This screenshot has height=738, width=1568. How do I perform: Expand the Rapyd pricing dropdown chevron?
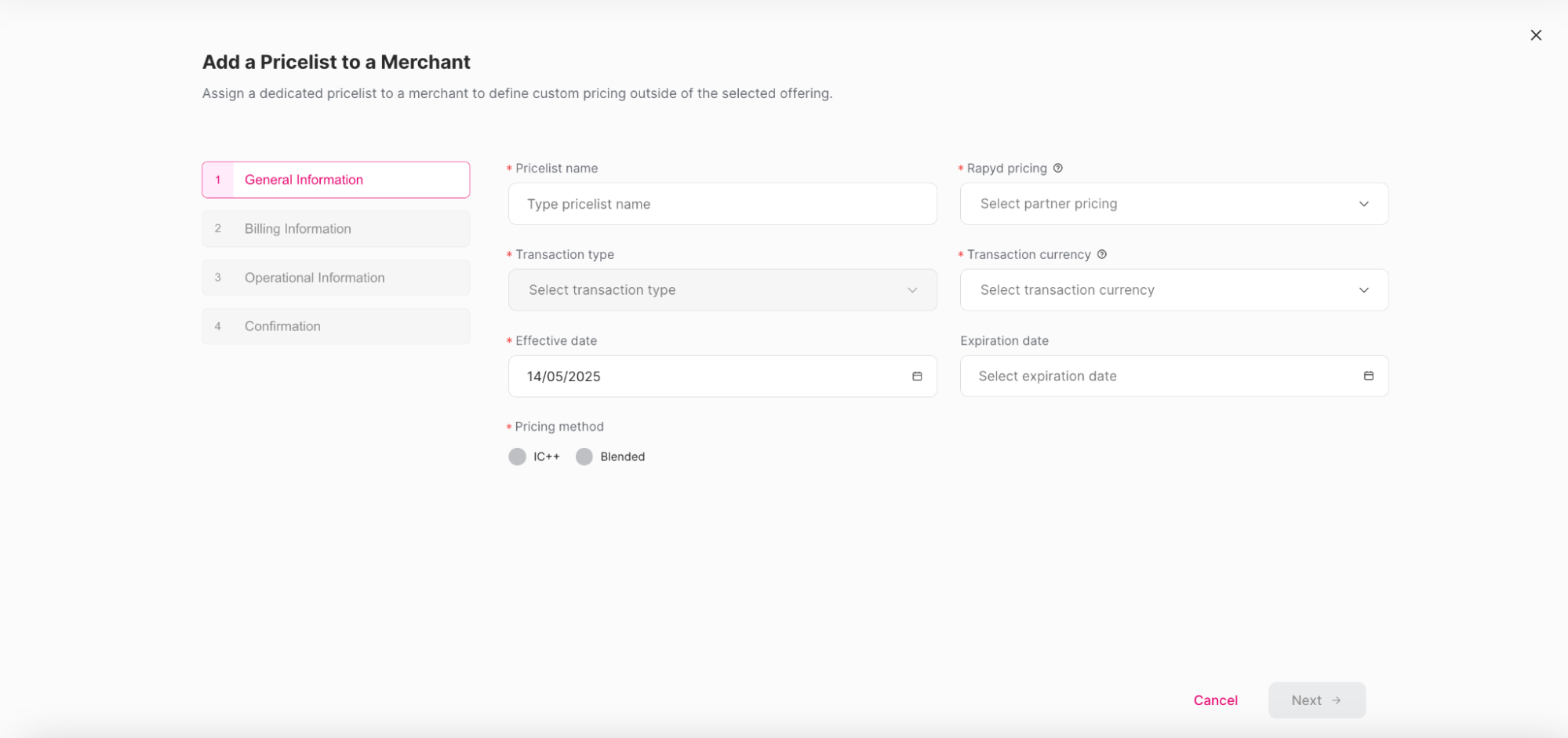1364,204
